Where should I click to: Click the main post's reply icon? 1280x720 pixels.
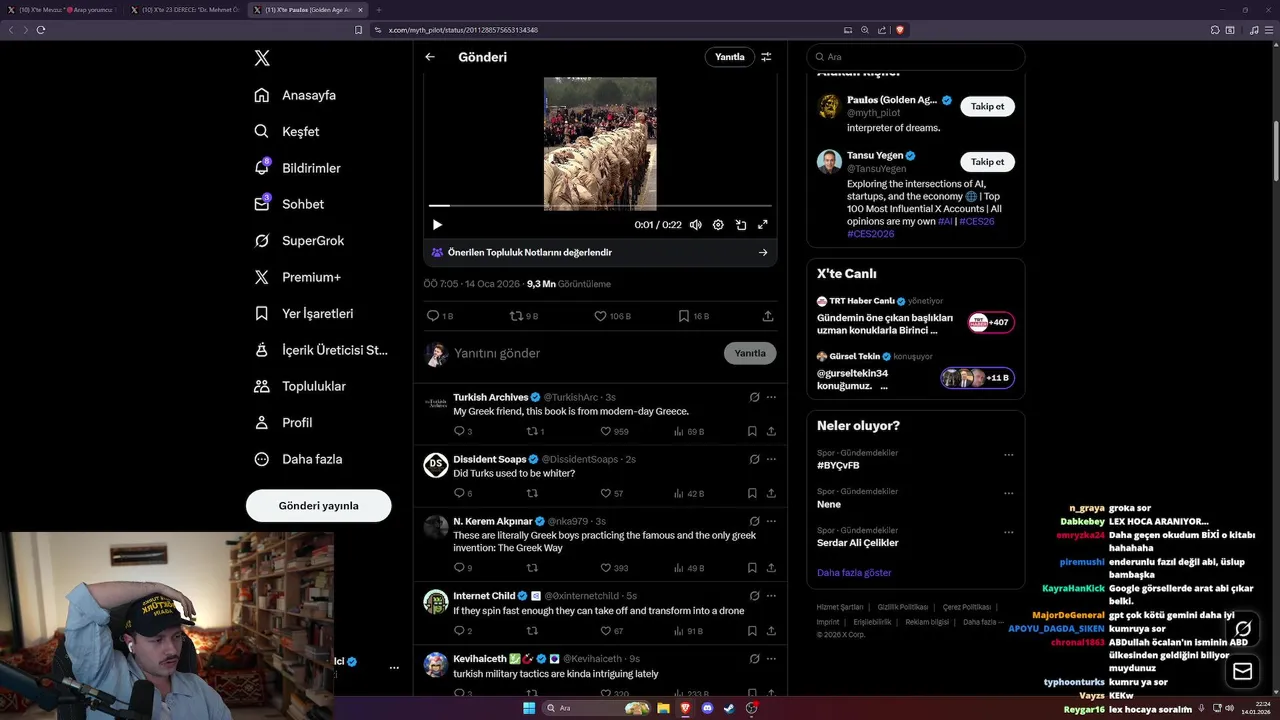(433, 316)
